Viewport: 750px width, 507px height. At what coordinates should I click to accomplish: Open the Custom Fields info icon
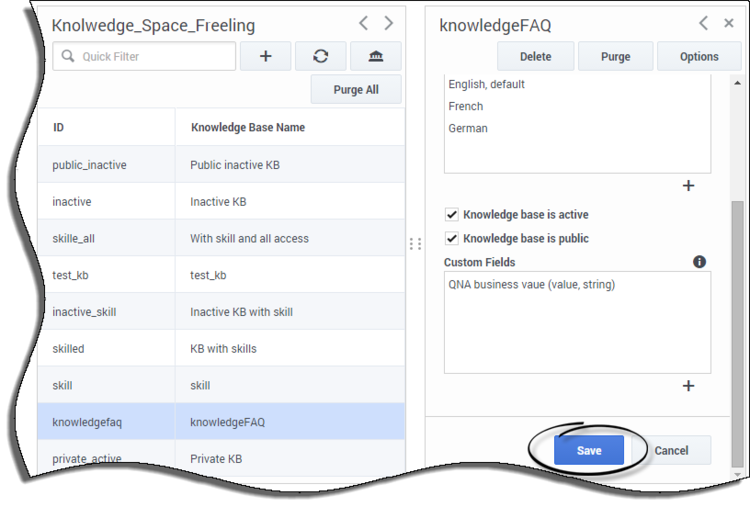click(x=699, y=262)
